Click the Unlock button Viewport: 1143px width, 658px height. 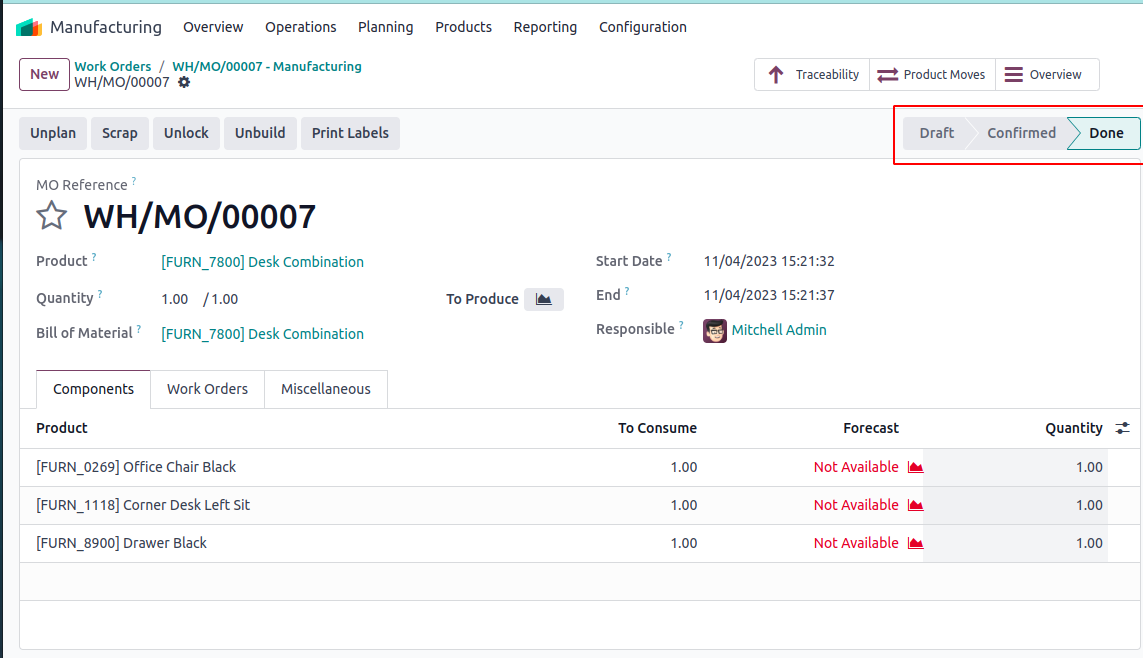pyautogui.click(x=186, y=133)
